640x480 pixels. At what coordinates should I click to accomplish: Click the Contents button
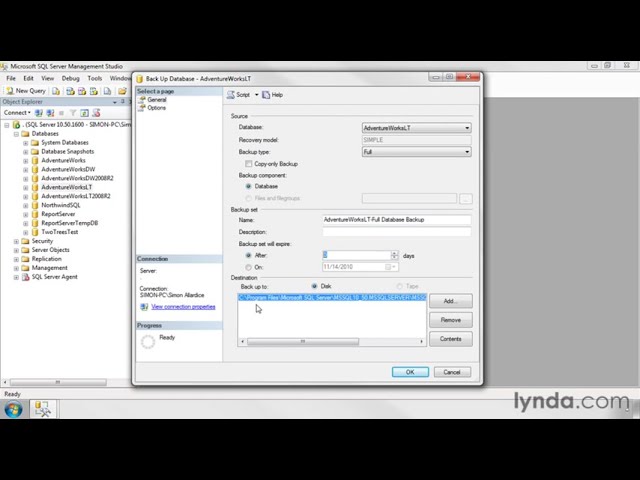click(451, 339)
